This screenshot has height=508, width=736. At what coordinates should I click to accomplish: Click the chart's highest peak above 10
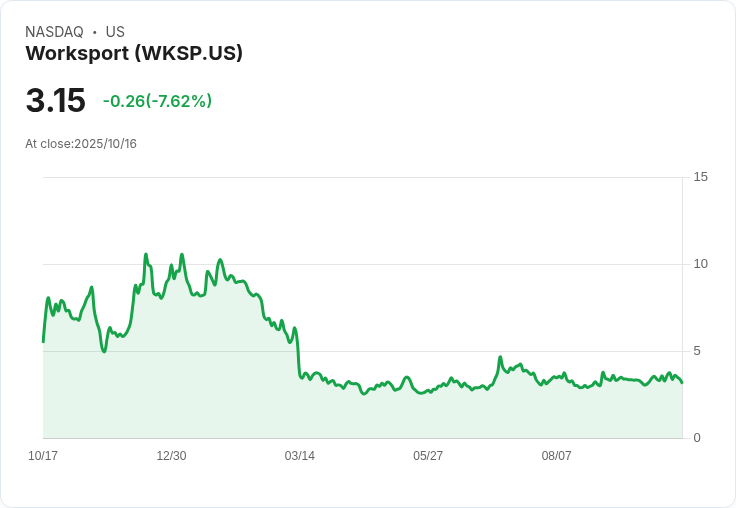click(146, 254)
